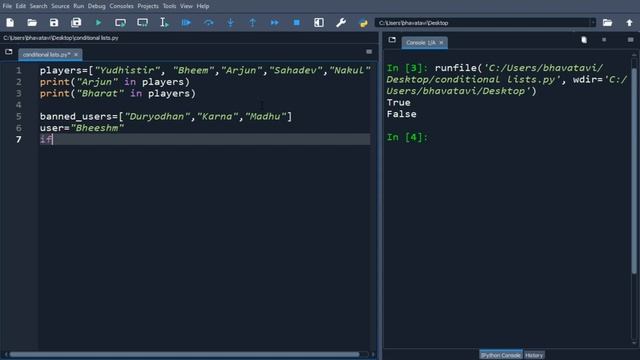
Task: Interrupt kernel stop icon in console
Action: (604, 40)
